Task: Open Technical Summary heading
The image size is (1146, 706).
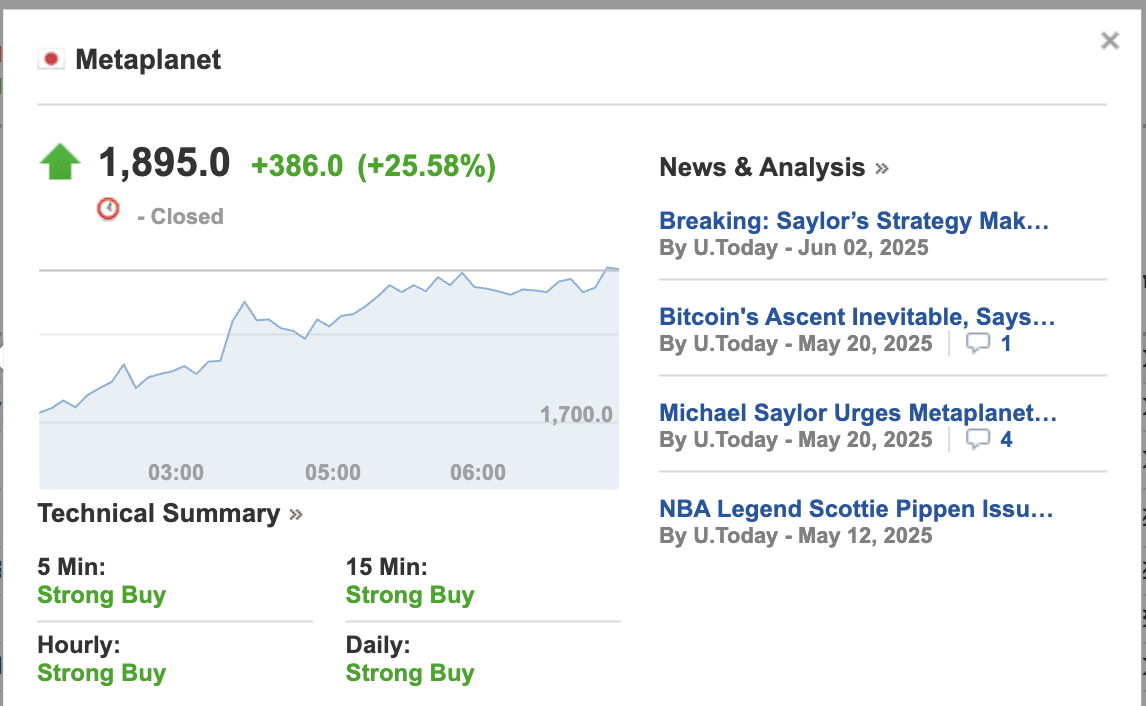Action: click(159, 513)
